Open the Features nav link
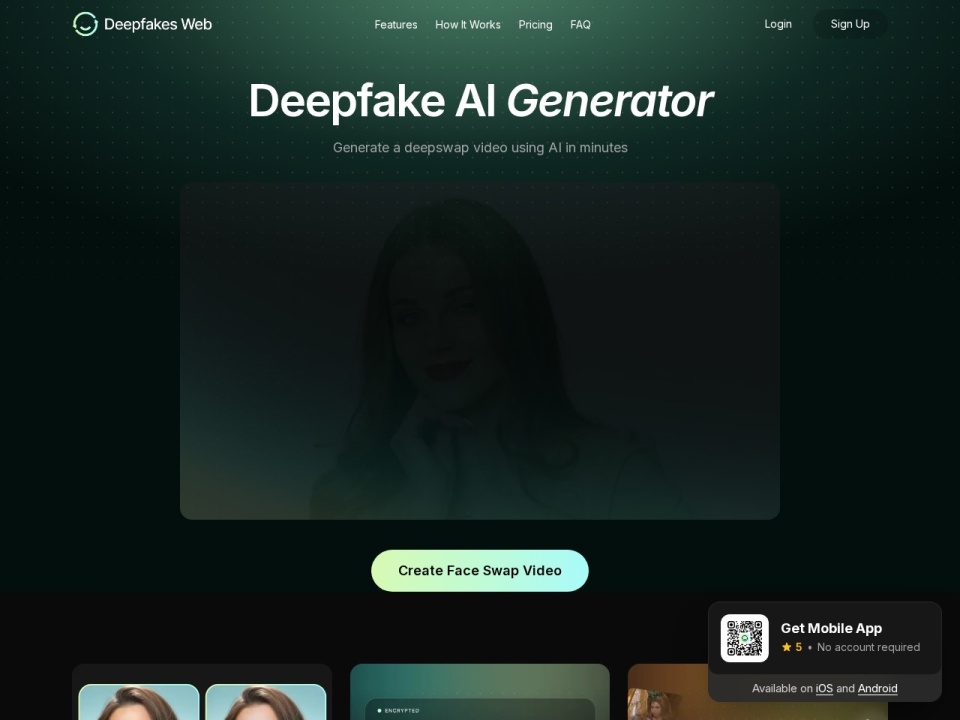 point(396,24)
